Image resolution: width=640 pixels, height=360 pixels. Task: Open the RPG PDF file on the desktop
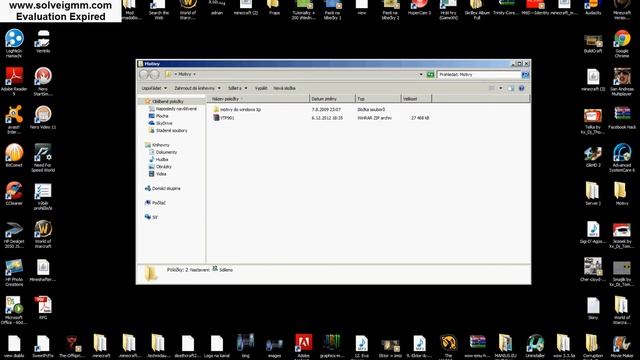pos(43,307)
